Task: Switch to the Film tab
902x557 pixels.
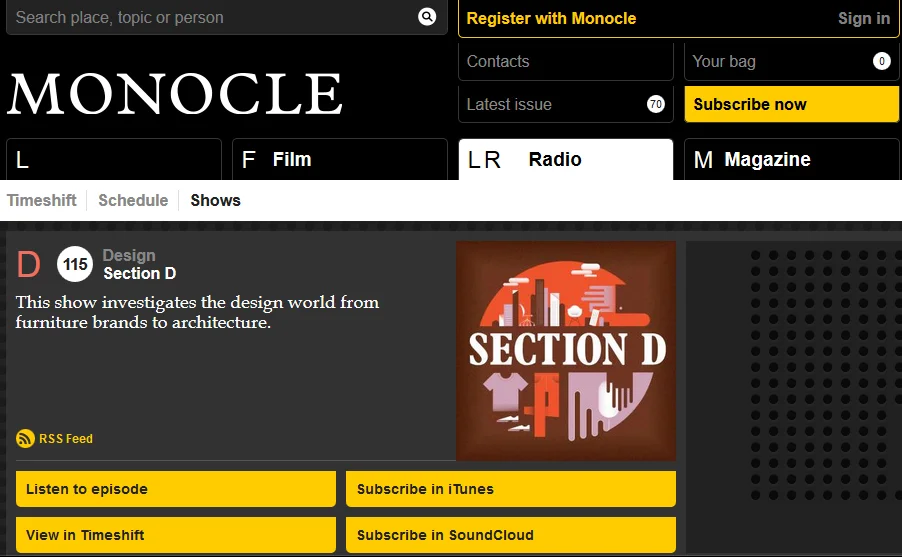Action: point(339,159)
